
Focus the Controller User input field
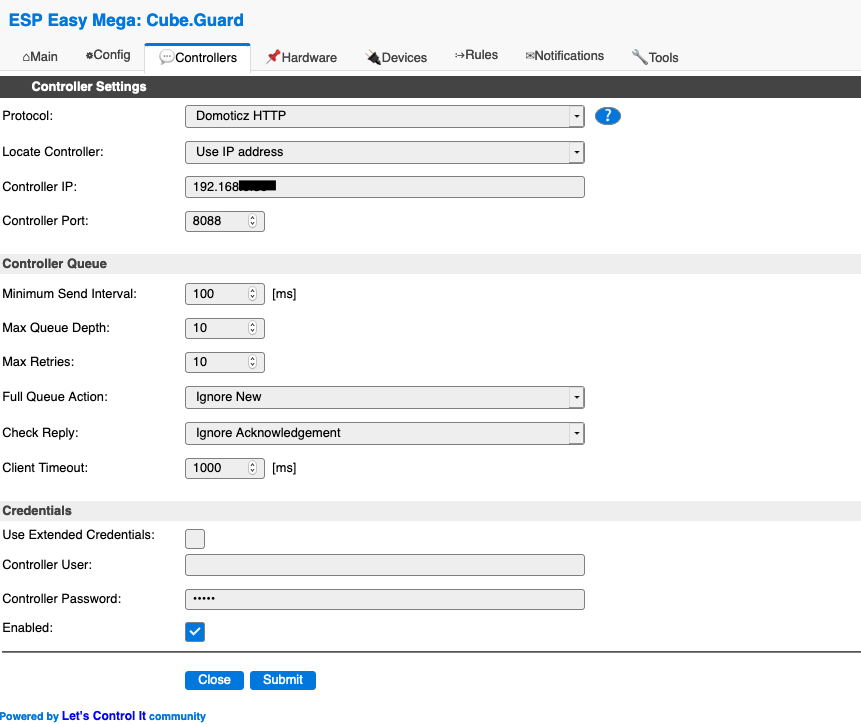[384, 565]
